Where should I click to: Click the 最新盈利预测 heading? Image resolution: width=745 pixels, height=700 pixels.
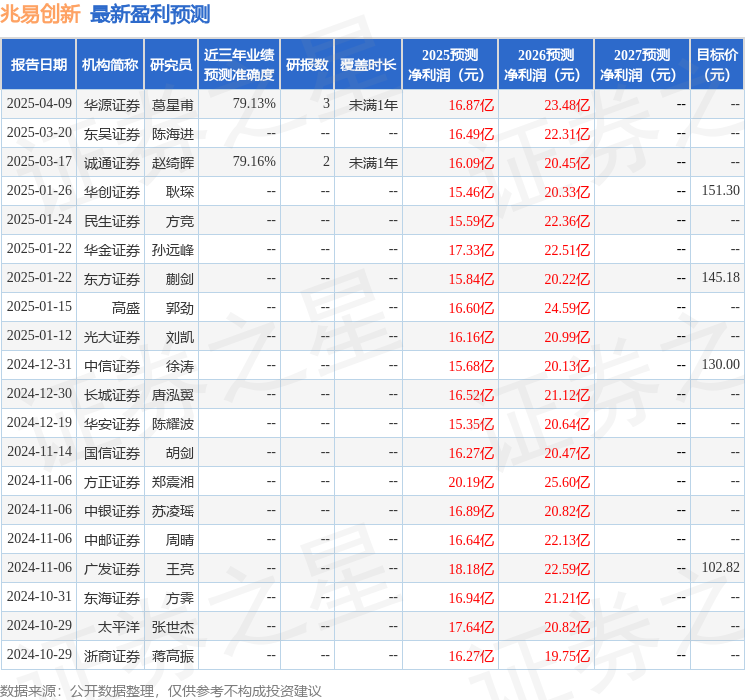150,14
